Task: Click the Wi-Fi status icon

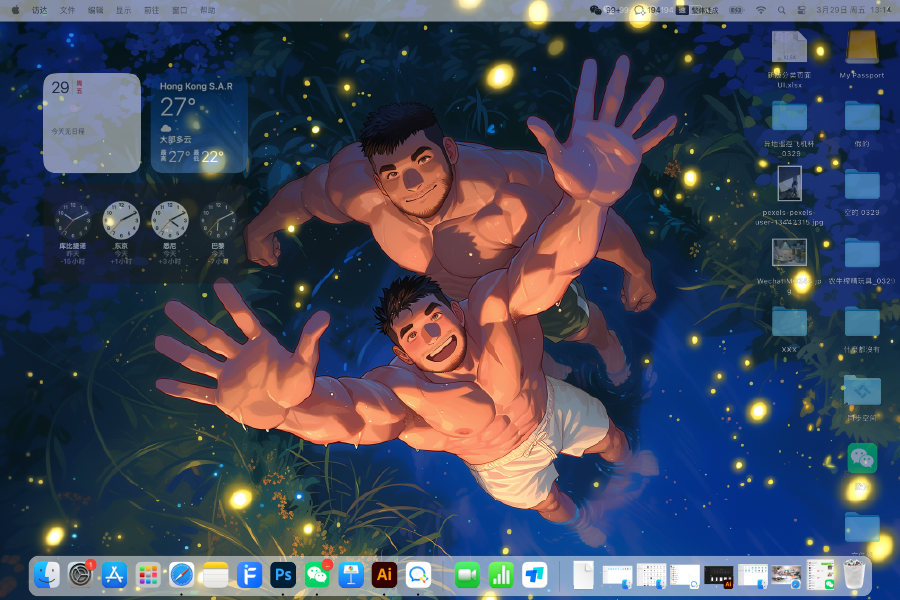Action: click(x=760, y=9)
